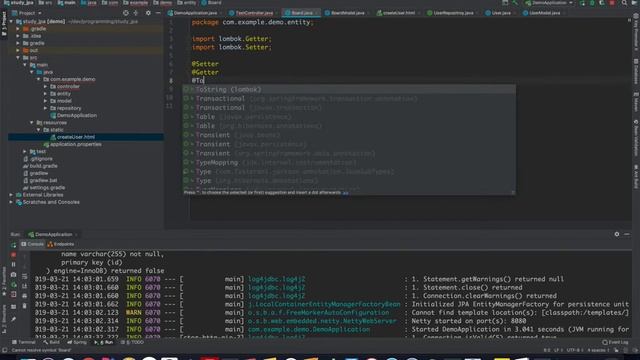Screen dimensions: 640x360
Task: Open Project panel settings gear
Action: 148,13
